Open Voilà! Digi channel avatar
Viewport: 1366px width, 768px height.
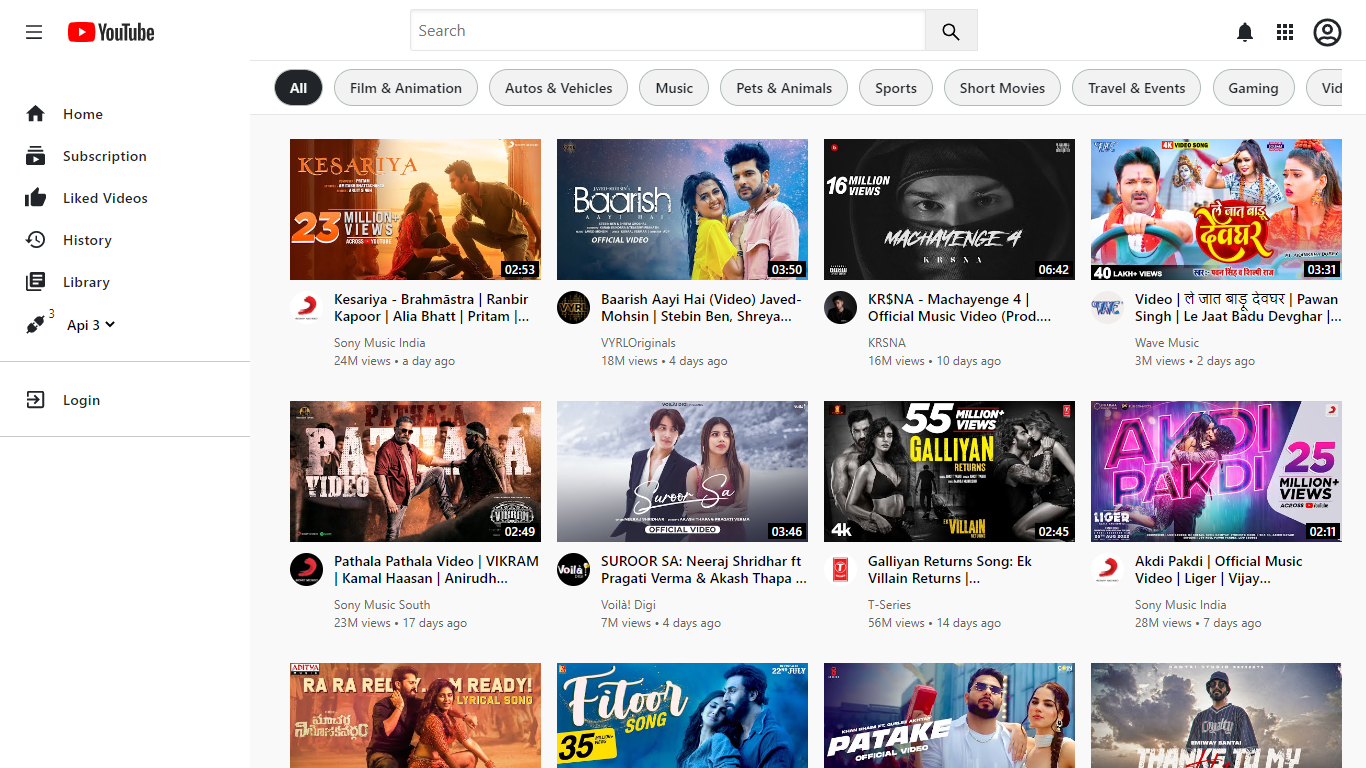click(573, 570)
